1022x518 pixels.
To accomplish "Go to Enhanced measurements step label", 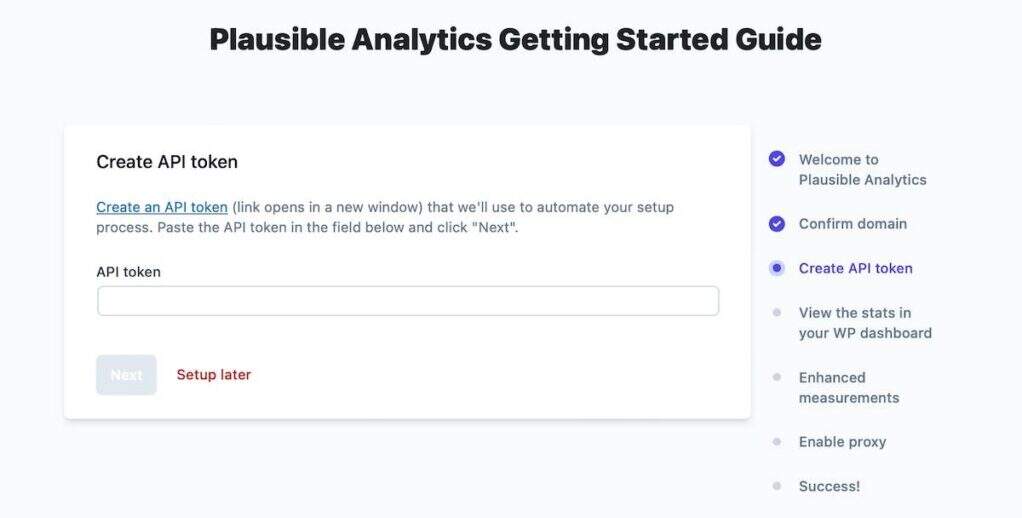I will (x=848, y=387).
